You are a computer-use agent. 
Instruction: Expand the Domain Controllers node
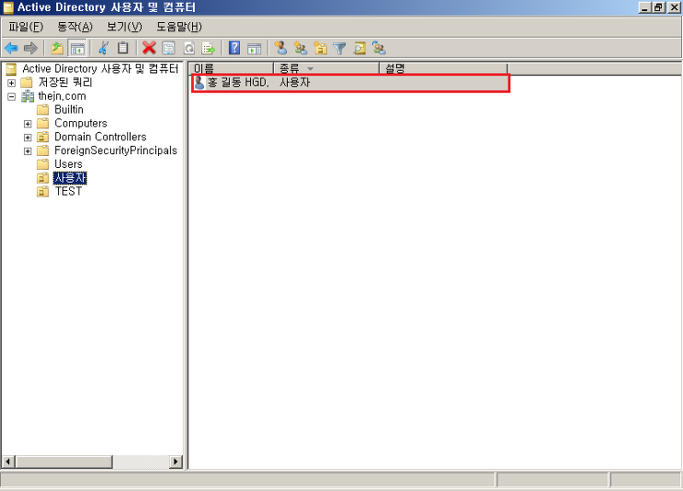tap(28, 138)
